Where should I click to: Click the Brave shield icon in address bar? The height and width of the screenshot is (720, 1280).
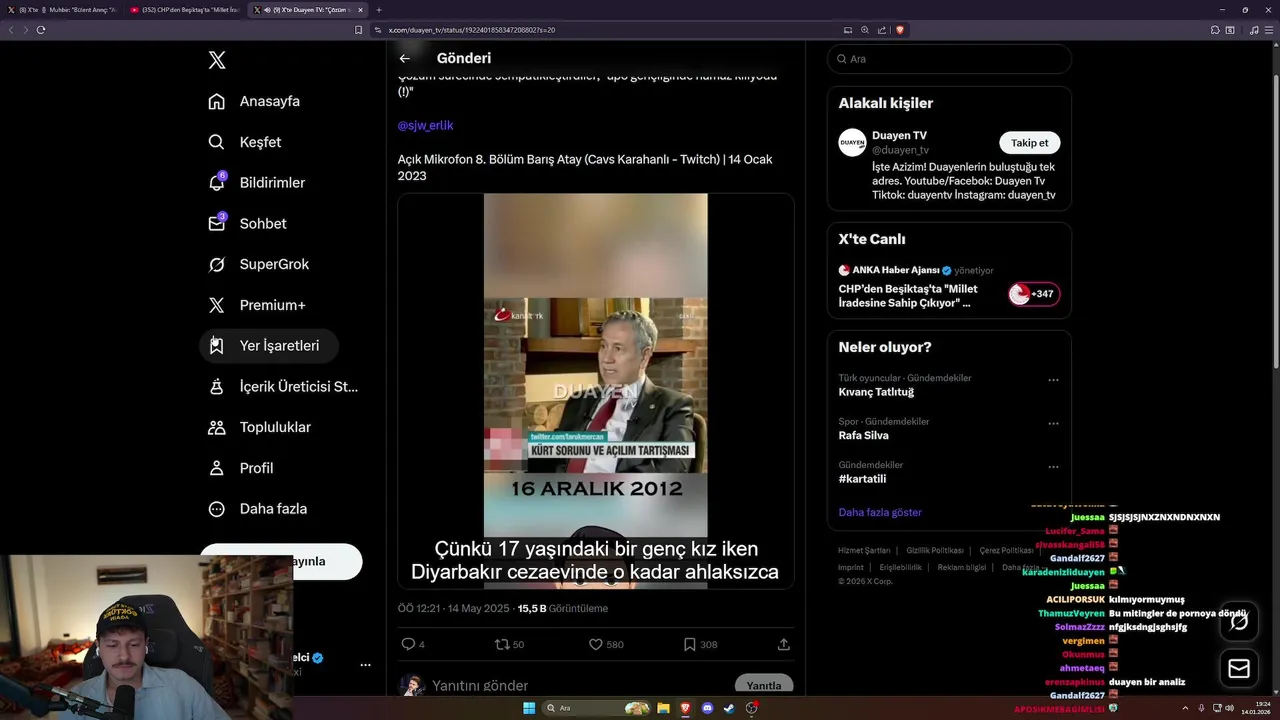coord(900,30)
